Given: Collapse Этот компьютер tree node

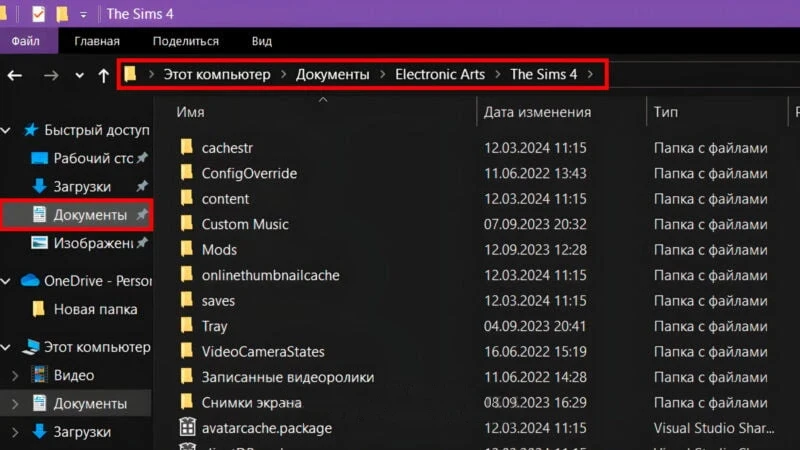Looking at the screenshot, I should click(6, 348).
